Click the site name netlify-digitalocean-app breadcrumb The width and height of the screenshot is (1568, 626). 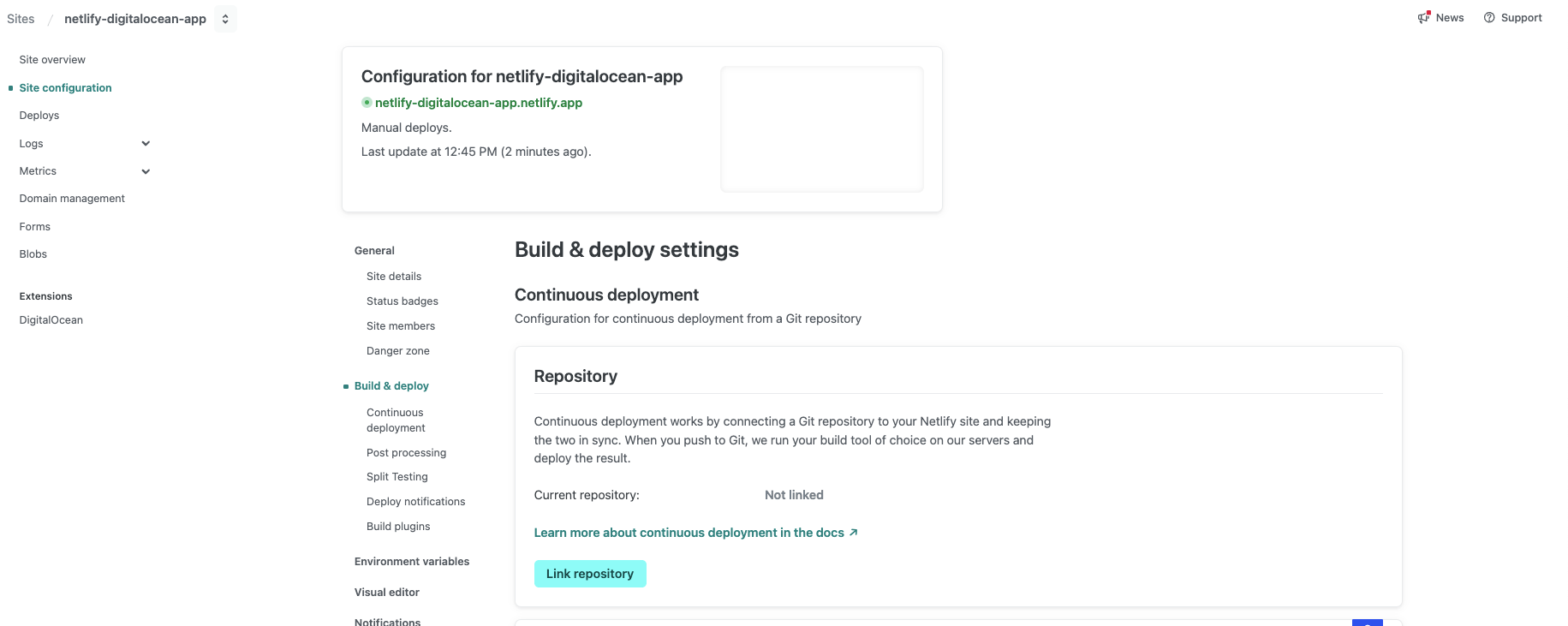coord(135,19)
